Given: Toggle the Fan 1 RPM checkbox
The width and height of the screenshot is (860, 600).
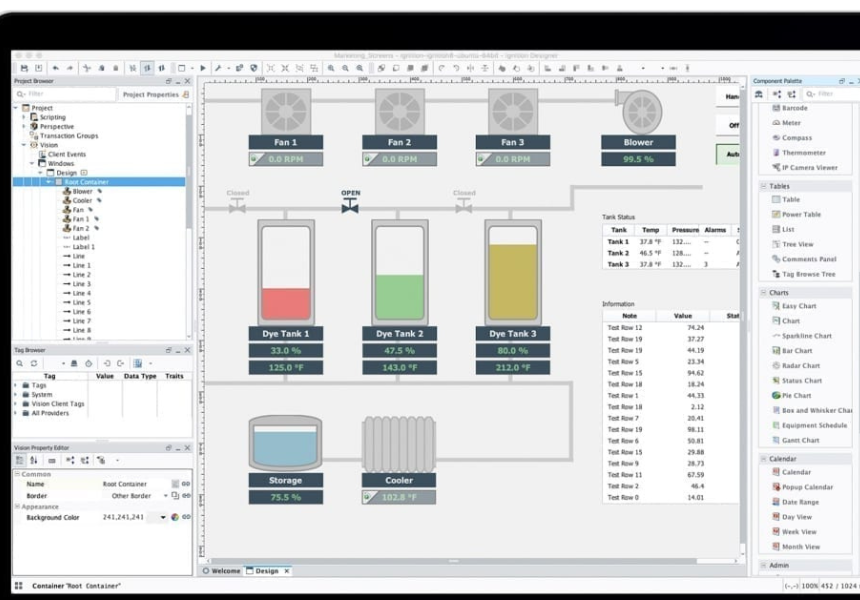Looking at the screenshot, I should (x=255, y=159).
